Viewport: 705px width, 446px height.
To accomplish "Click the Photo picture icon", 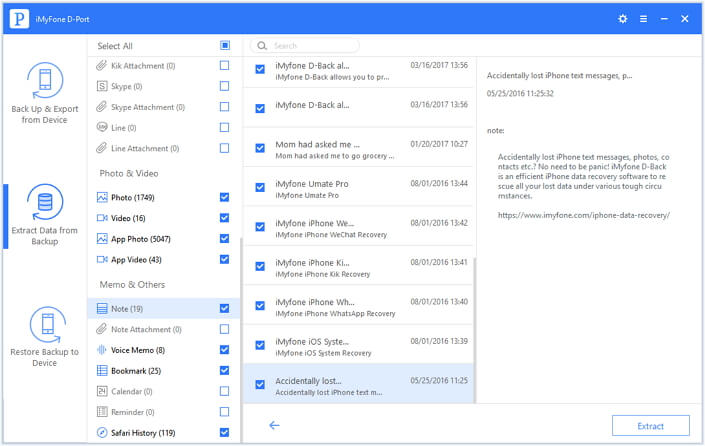I will pyautogui.click(x=102, y=197).
